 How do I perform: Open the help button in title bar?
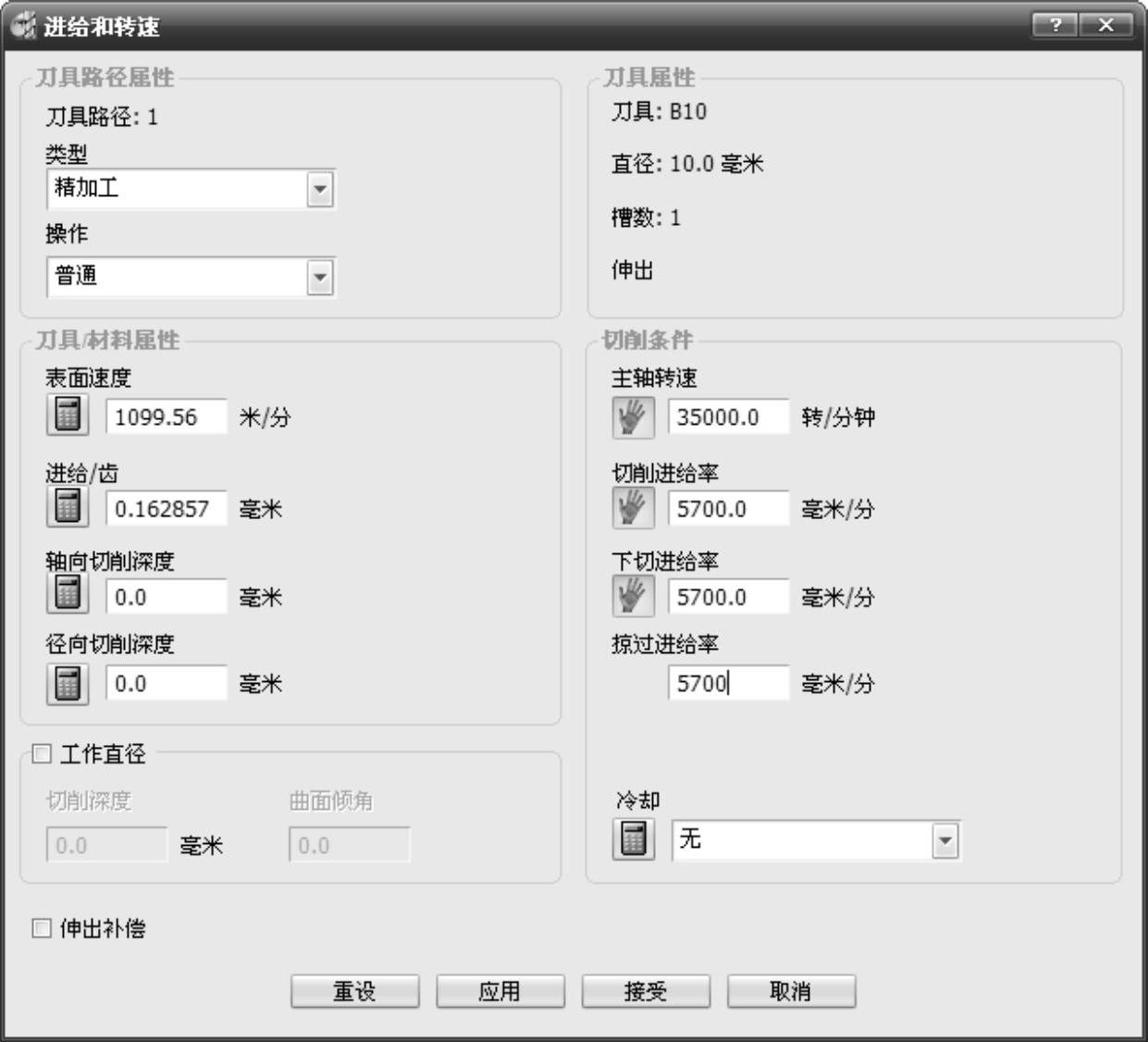coord(1055,25)
